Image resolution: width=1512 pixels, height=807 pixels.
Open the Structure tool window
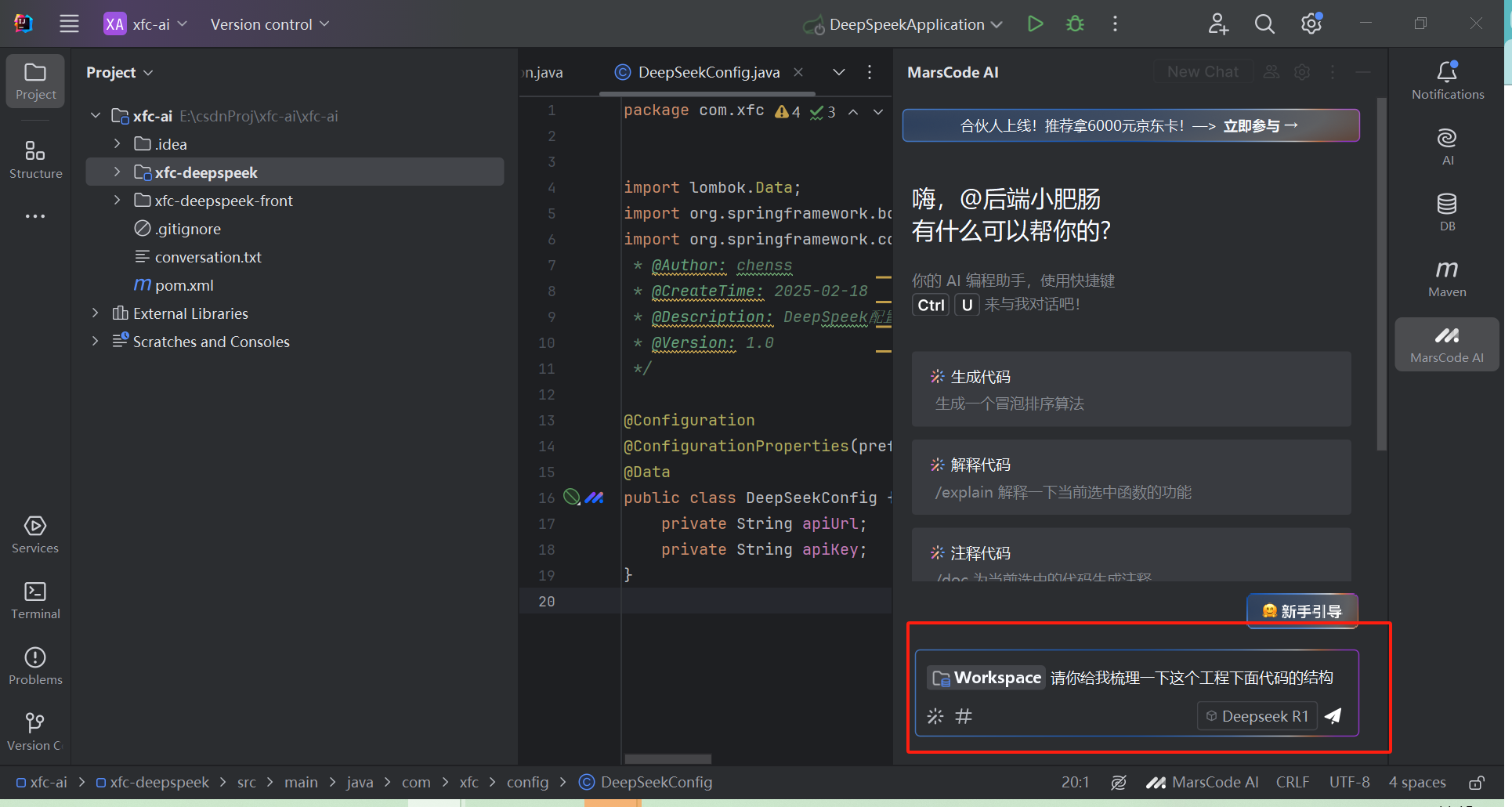click(x=35, y=159)
